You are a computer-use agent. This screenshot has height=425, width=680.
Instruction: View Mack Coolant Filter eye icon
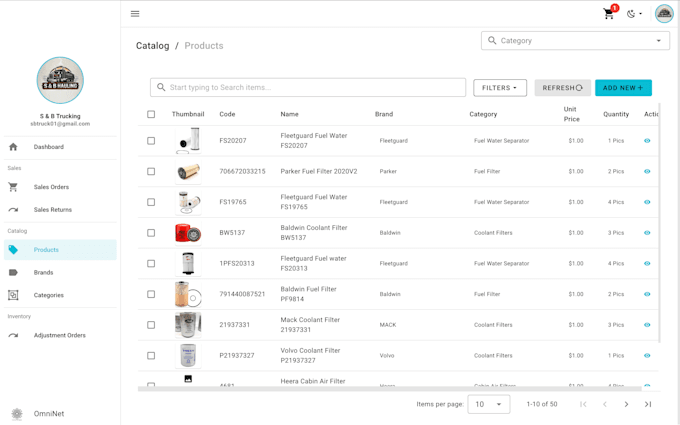(x=647, y=325)
